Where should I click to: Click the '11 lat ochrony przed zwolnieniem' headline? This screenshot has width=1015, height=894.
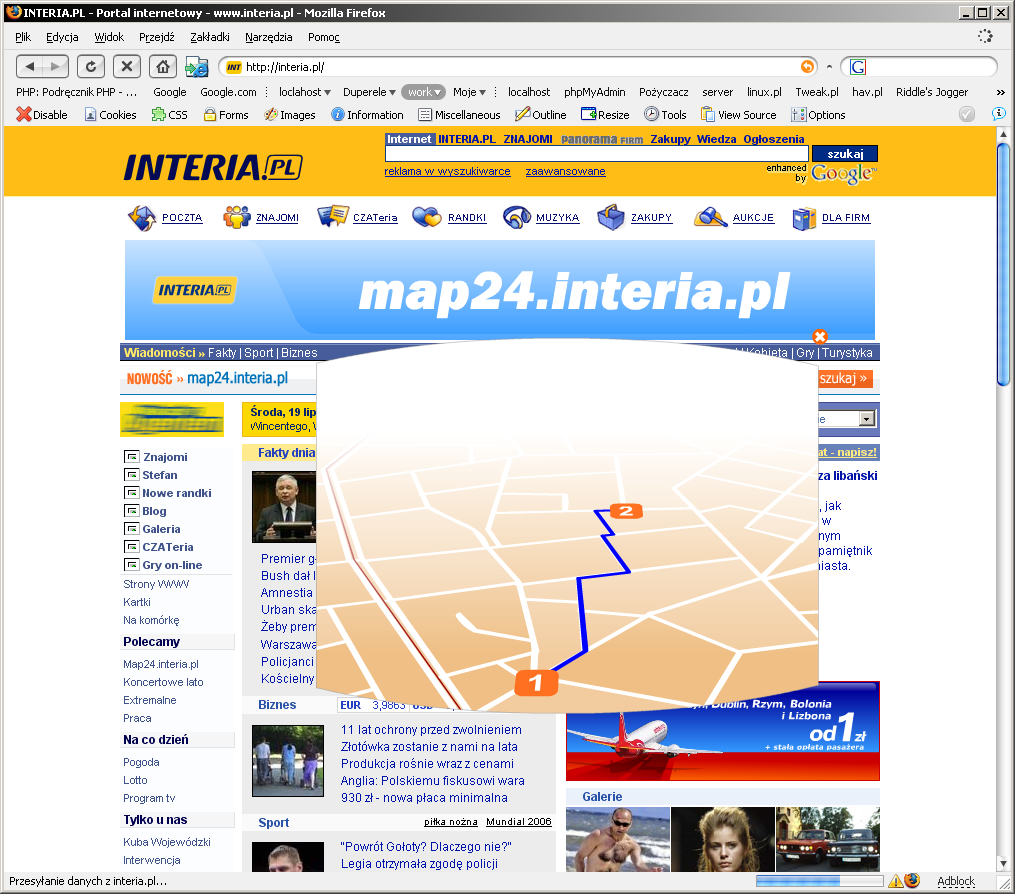pos(431,730)
